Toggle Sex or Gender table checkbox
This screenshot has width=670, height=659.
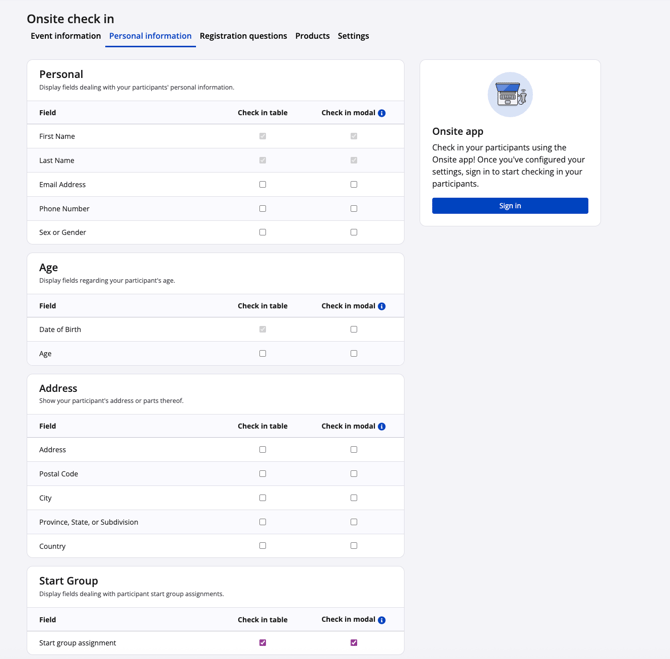[x=263, y=232]
